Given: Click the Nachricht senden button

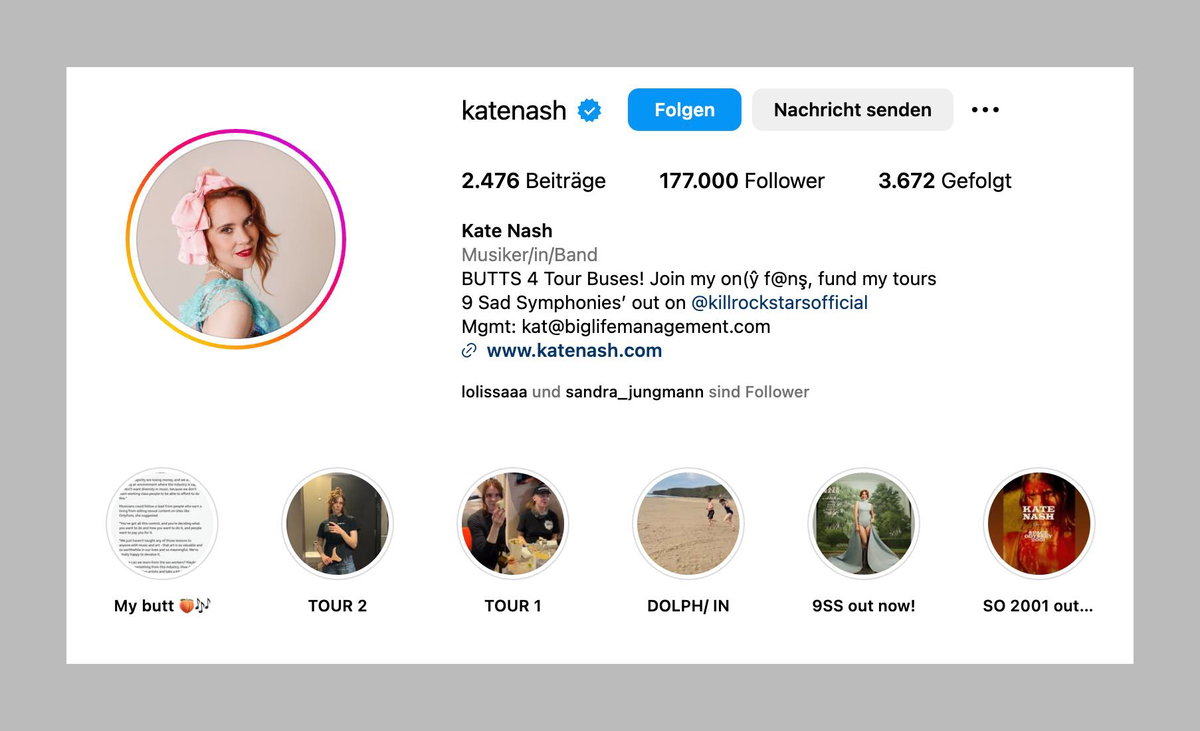Looking at the screenshot, I should pos(852,110).
